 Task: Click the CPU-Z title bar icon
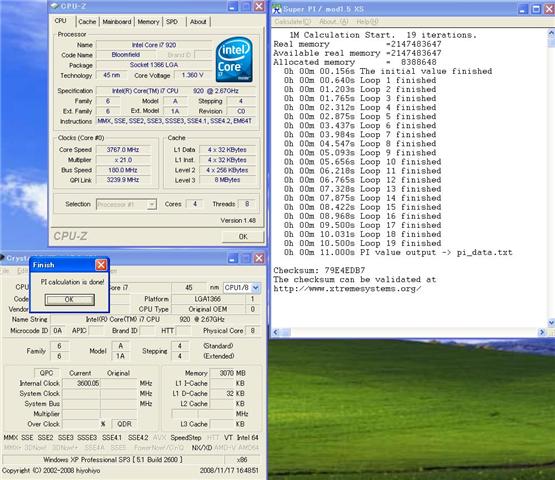(x=55, y=6)
